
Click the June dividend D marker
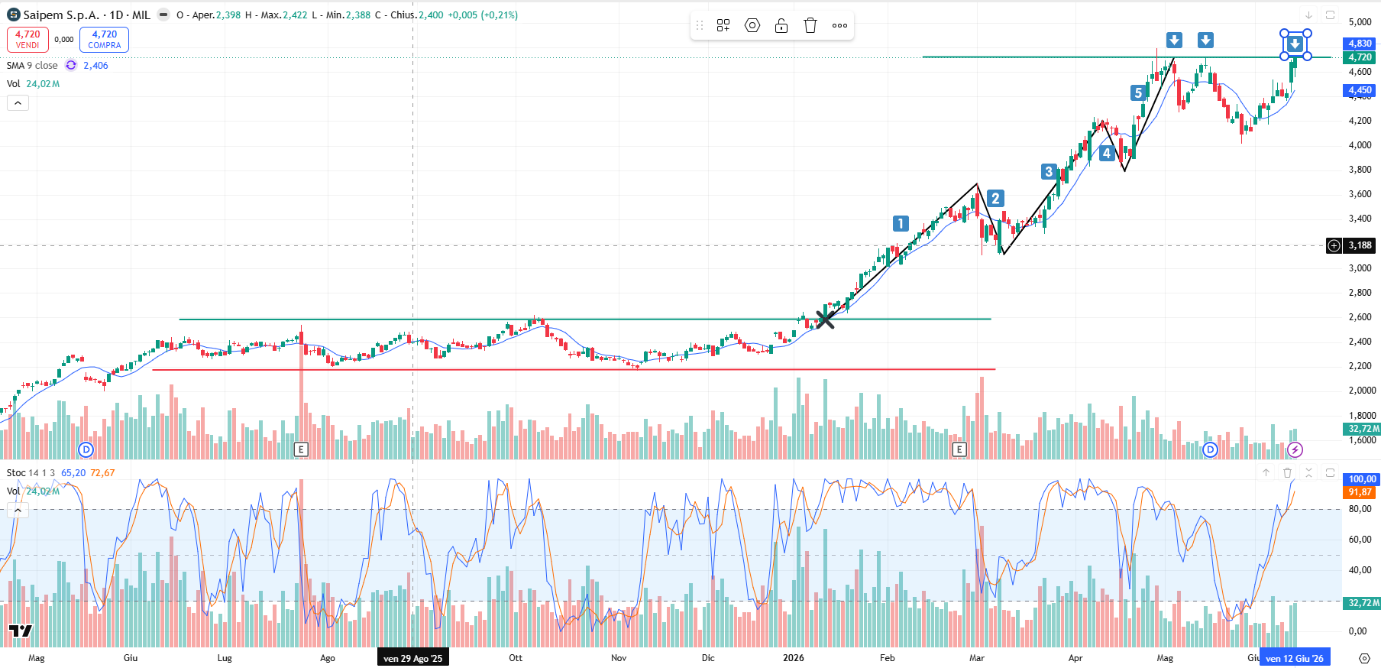click(1210, 449)
